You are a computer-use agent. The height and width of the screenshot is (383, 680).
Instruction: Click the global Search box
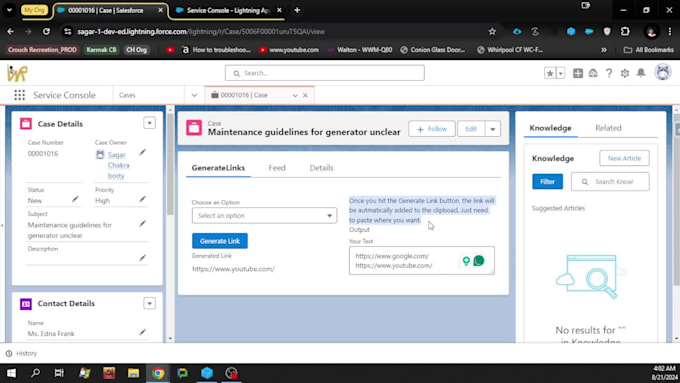[x=324, y=73]
